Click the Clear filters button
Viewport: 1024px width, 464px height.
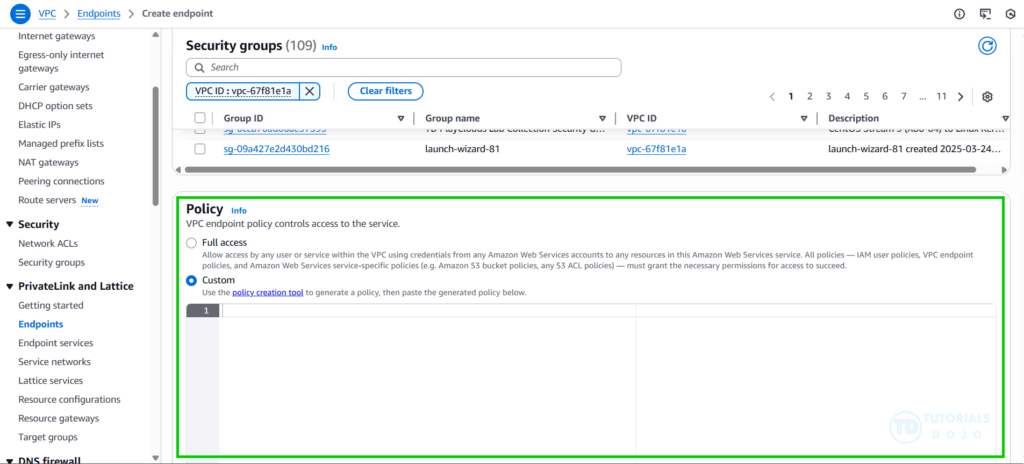(x=385, y=91)
